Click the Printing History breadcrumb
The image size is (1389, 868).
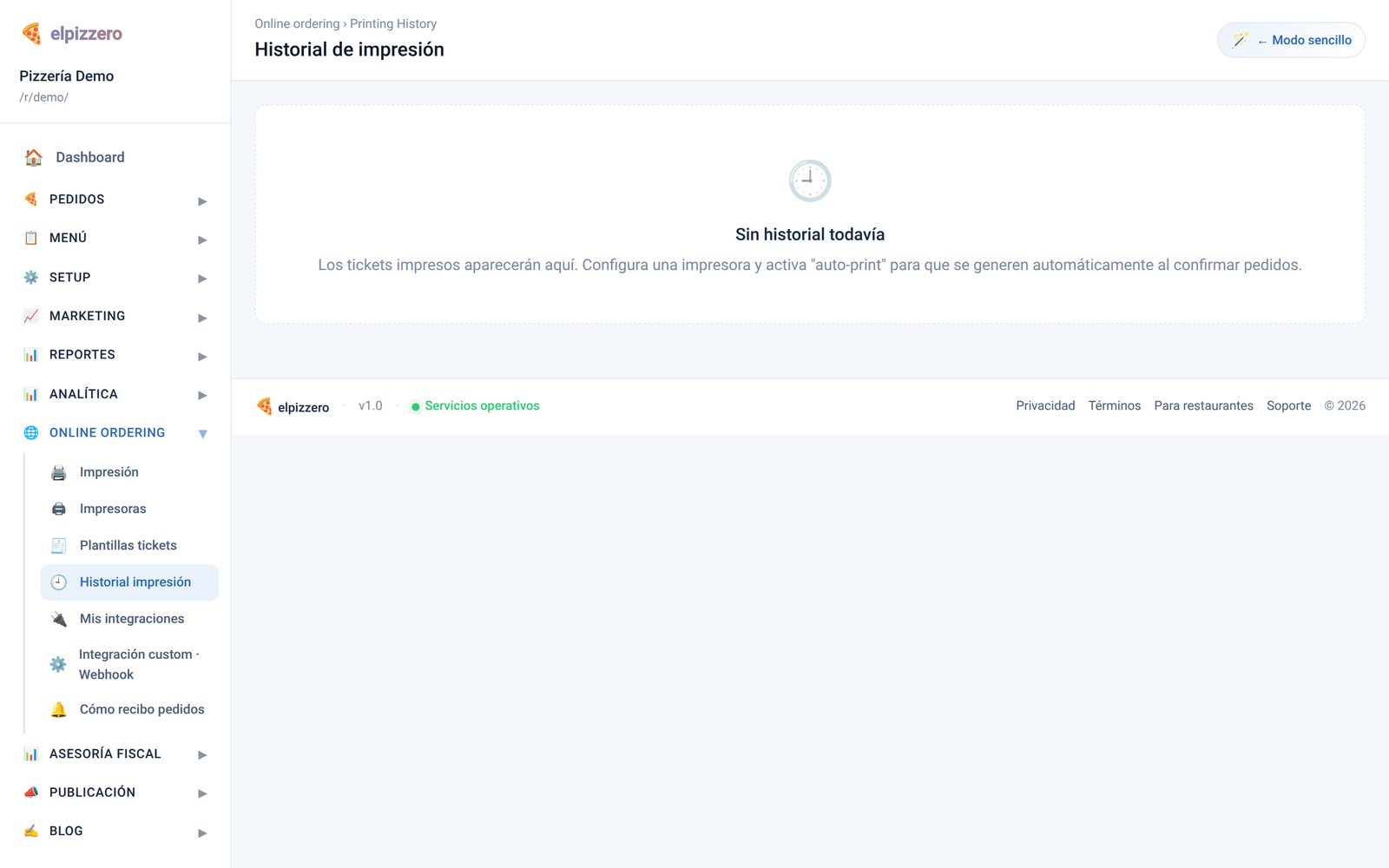[393, 23]
